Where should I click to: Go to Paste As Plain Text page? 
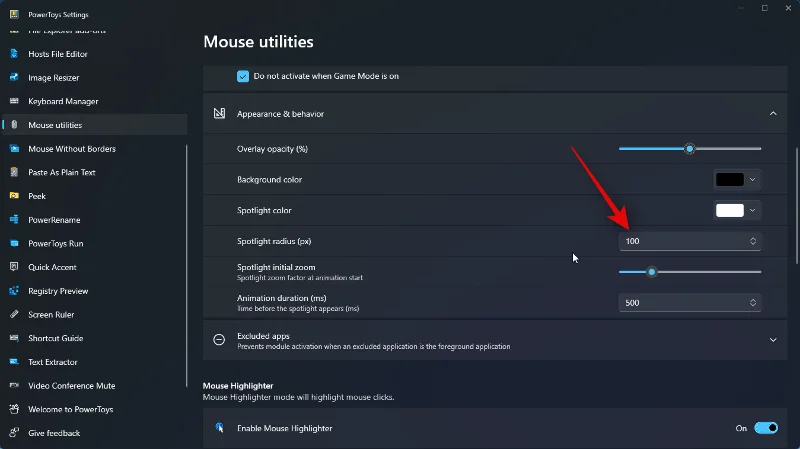click(x=62, y=173)
